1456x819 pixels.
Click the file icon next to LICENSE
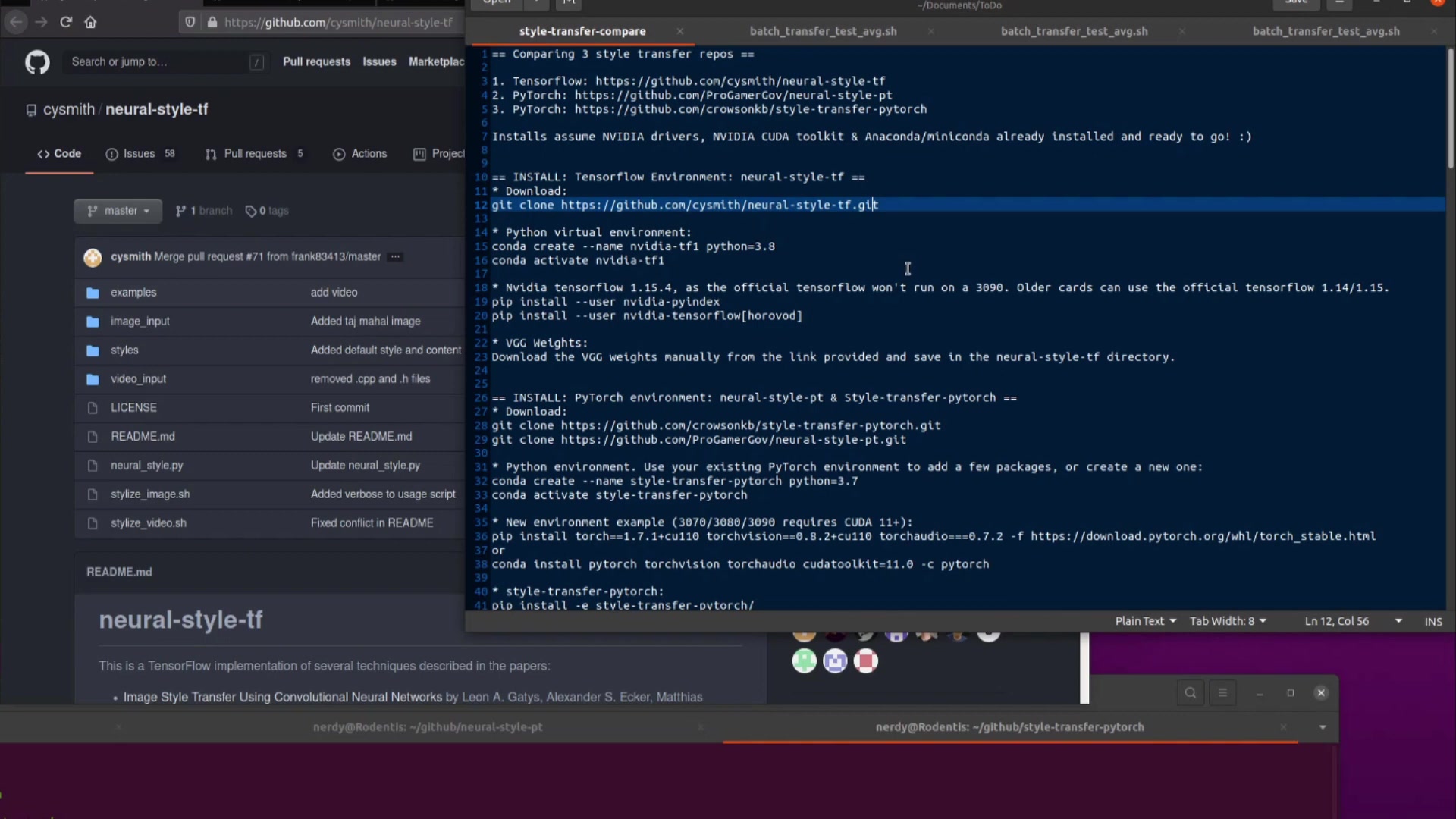(93, 408)
